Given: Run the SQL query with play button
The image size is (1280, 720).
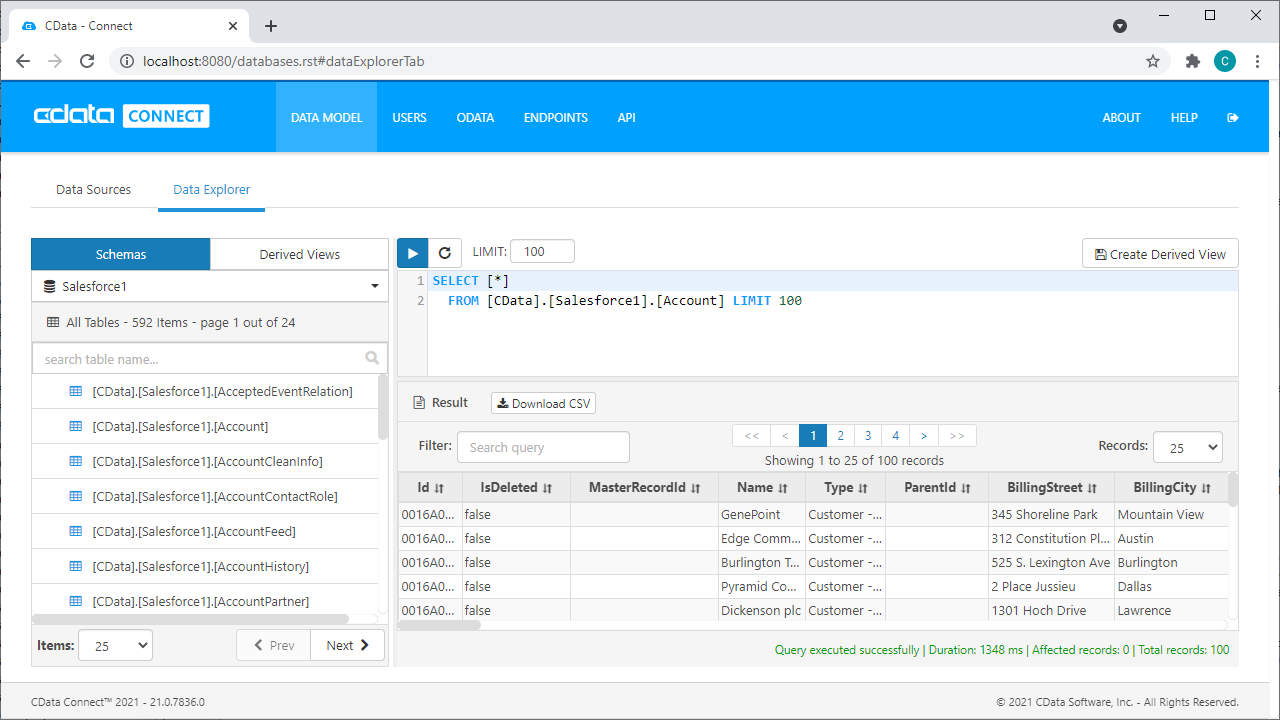Looking at the screenshot, I should coord(413,254).
